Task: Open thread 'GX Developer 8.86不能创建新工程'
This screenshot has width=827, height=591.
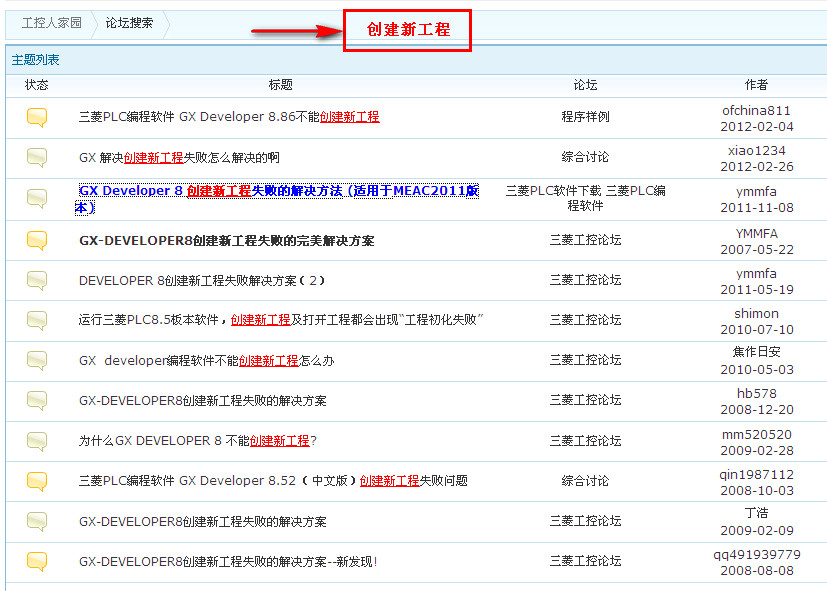Action: click(229, 117)
